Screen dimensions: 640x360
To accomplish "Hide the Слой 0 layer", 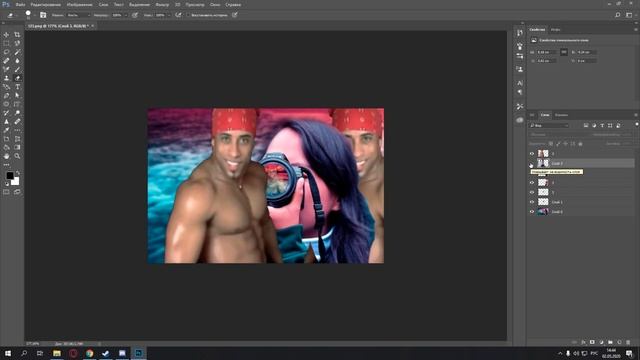I will point(532,212).
